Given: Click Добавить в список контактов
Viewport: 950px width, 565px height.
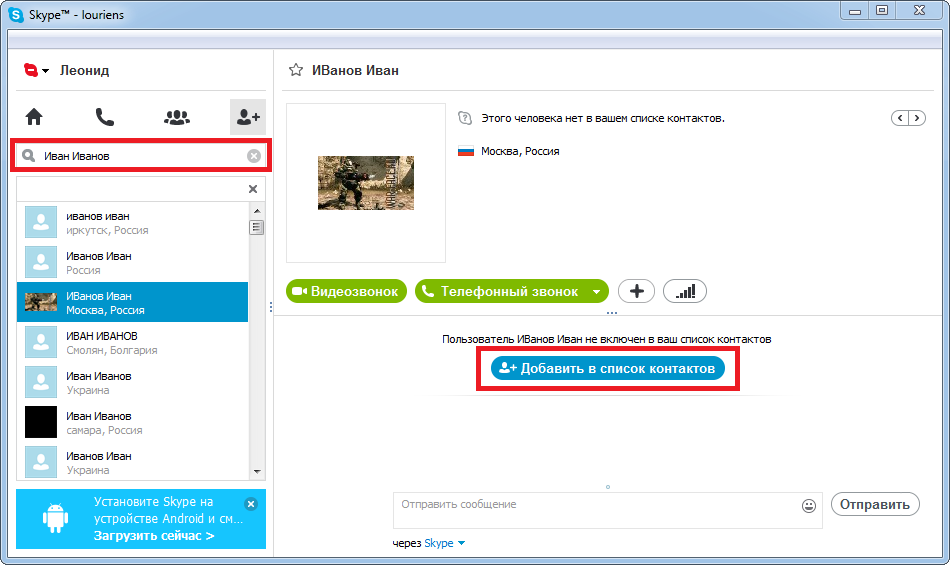Looking at the screenshot, I should (x=608, y=368).
